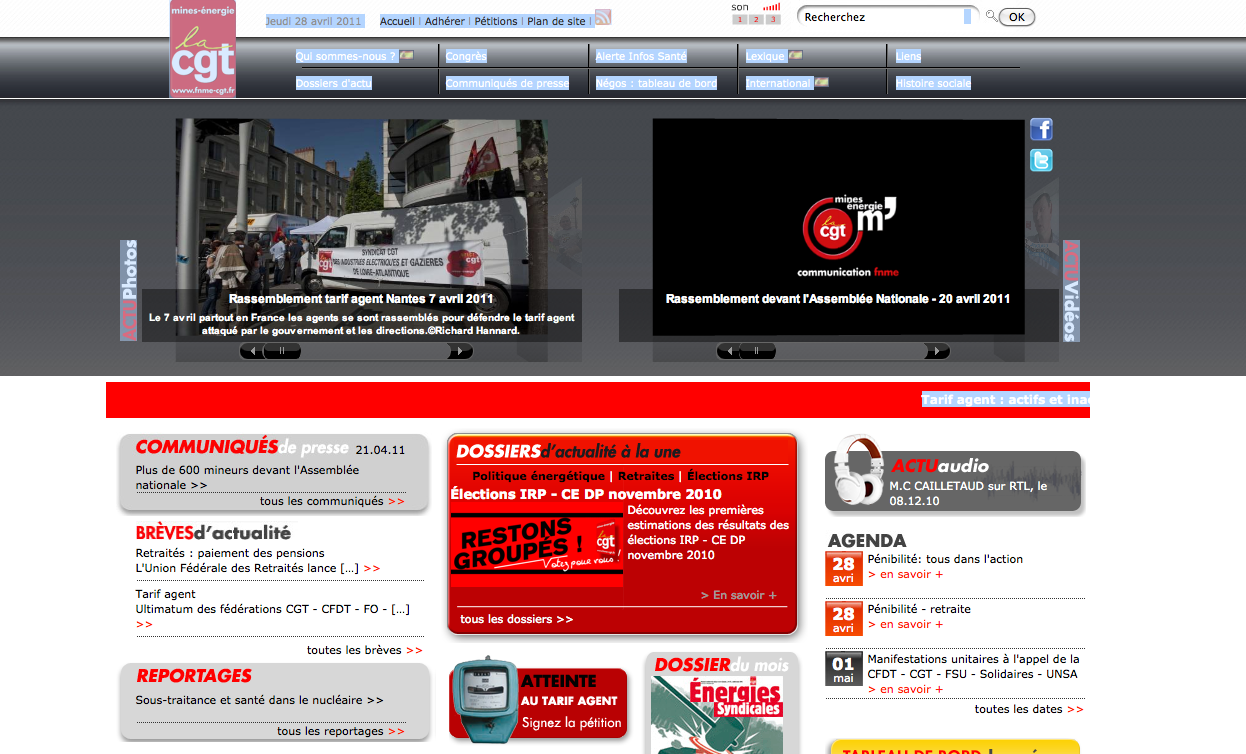Switch to the Retraites dossier tab
The height and width of the screenshot is (754, 1246).
(646, 476)
